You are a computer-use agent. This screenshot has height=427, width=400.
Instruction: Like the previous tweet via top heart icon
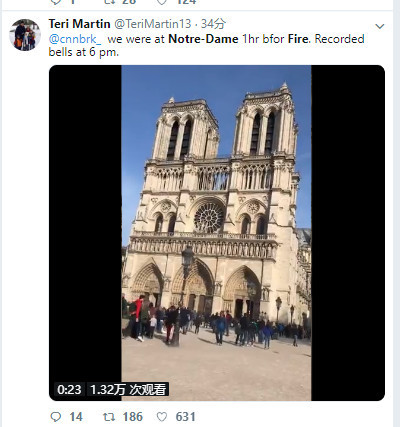pos(162,2)
